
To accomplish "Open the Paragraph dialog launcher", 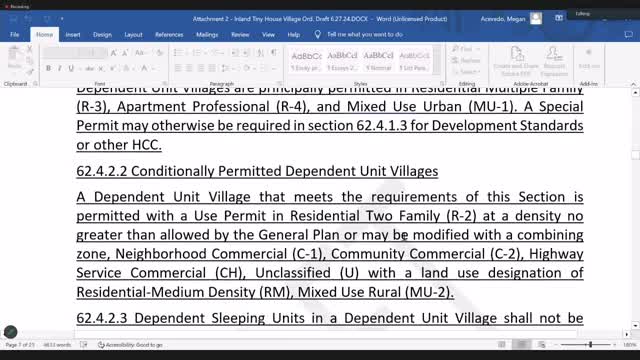I will [280, 84].
